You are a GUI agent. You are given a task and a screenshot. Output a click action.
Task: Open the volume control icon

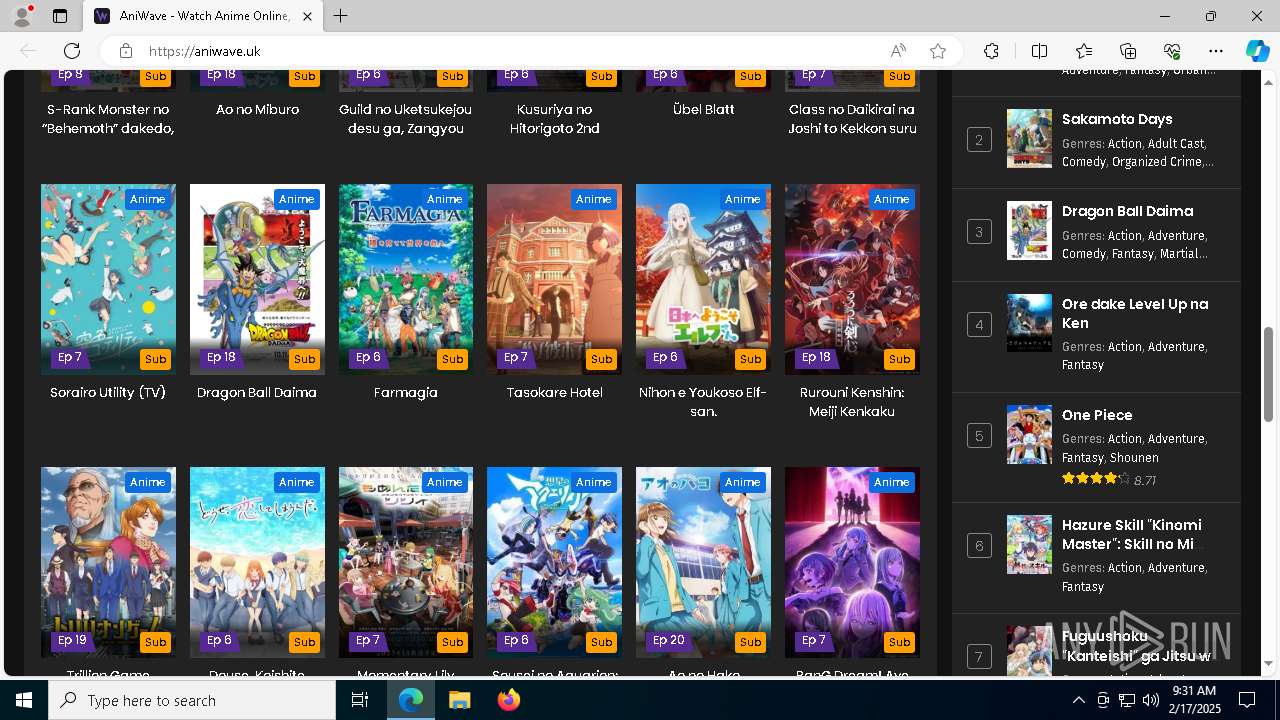[x=1150, y=700]
